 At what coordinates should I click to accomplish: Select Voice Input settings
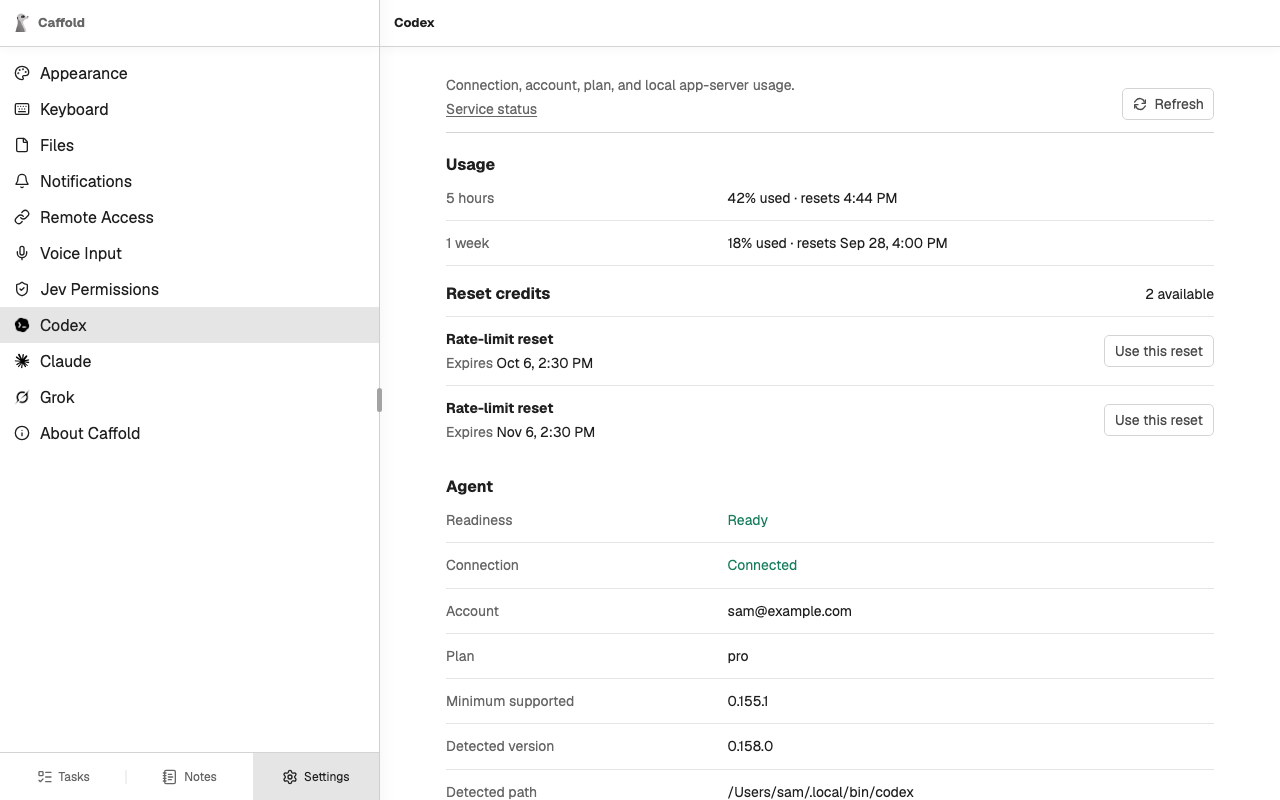(x=189, y=253)
